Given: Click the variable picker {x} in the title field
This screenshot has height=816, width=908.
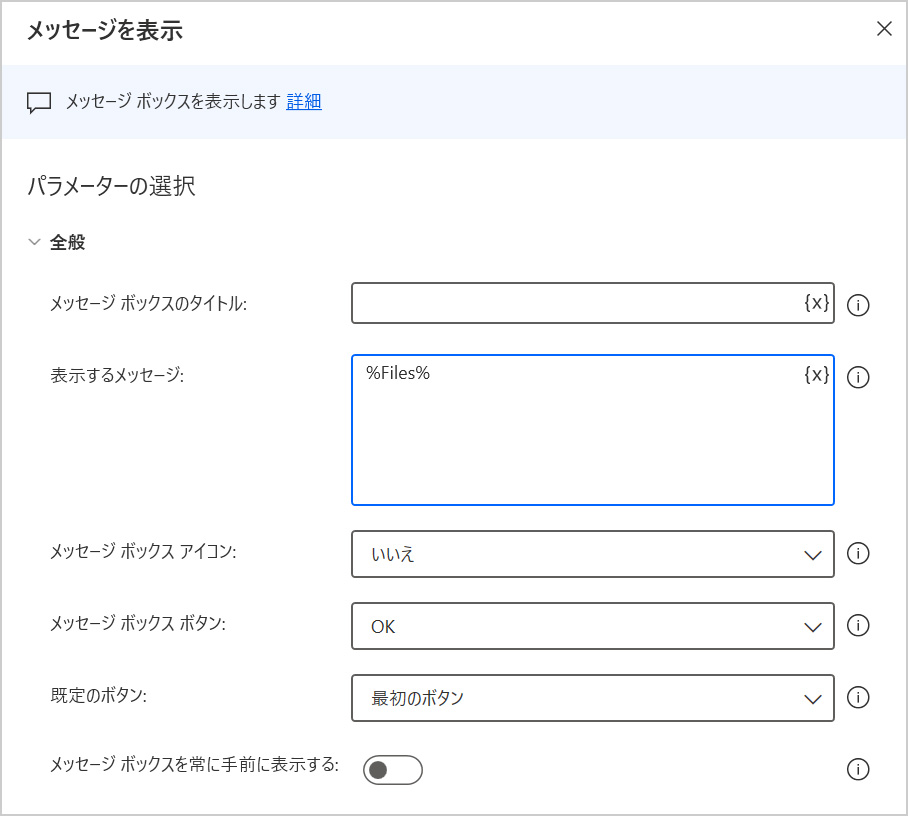Looking at the screenshot, I should point(816,303).
